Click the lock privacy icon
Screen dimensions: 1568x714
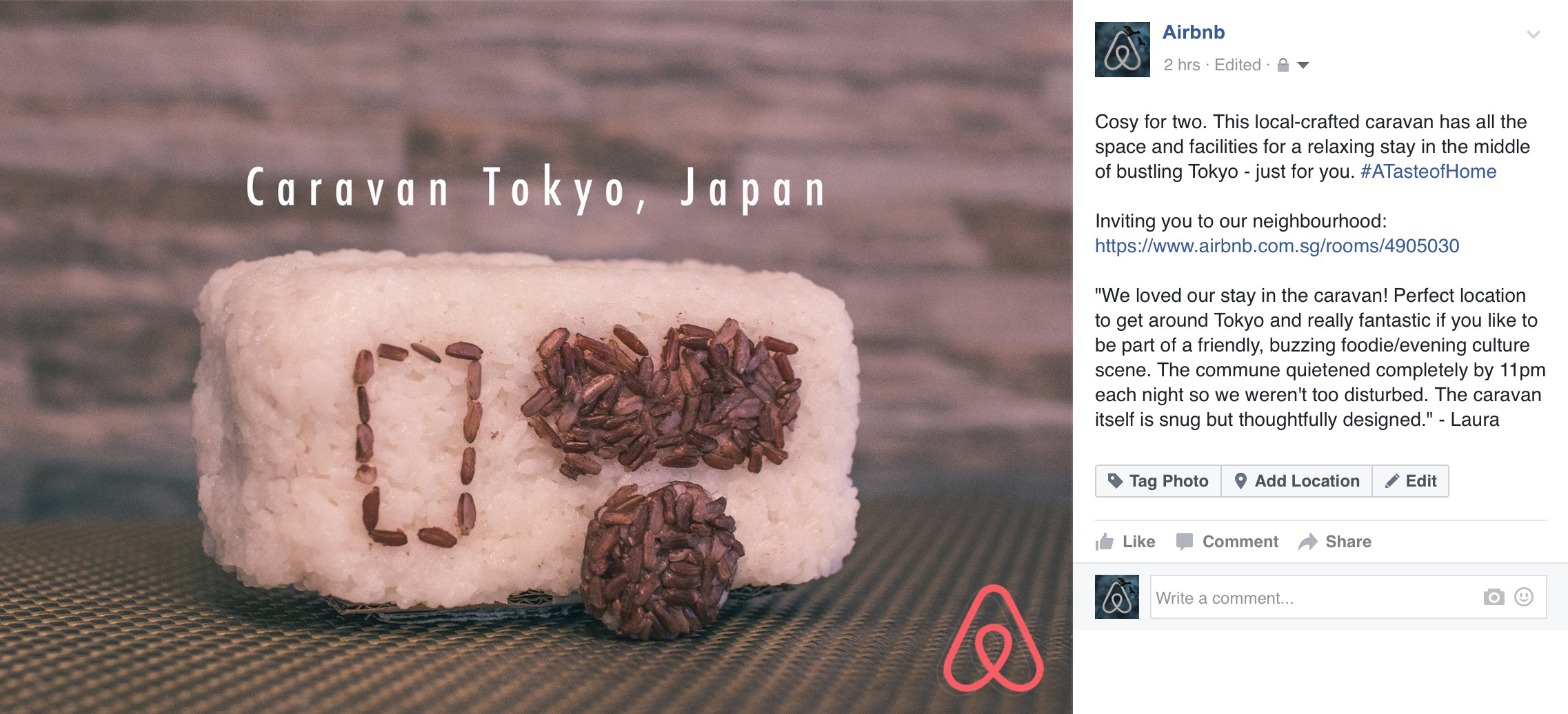click(1283, 65)
